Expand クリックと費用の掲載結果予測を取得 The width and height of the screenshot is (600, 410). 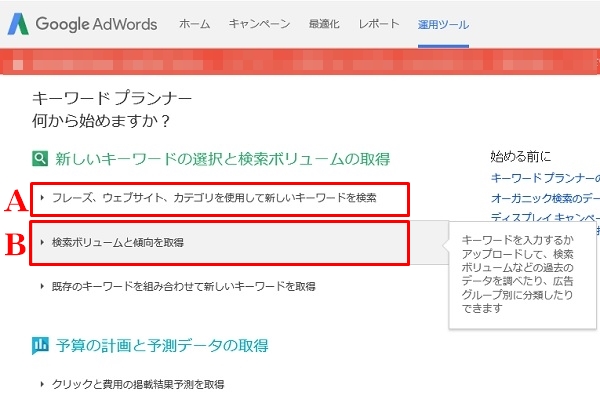point(132,384)
